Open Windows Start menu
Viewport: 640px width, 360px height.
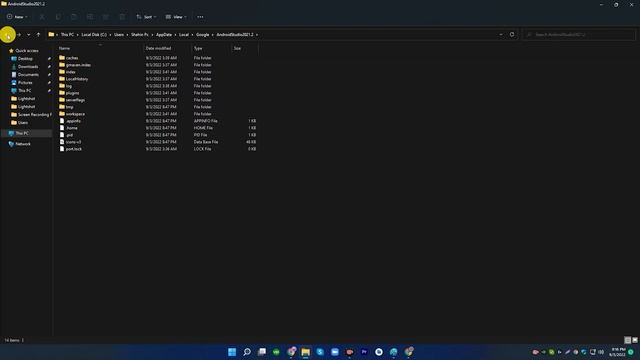click(232, 352)
